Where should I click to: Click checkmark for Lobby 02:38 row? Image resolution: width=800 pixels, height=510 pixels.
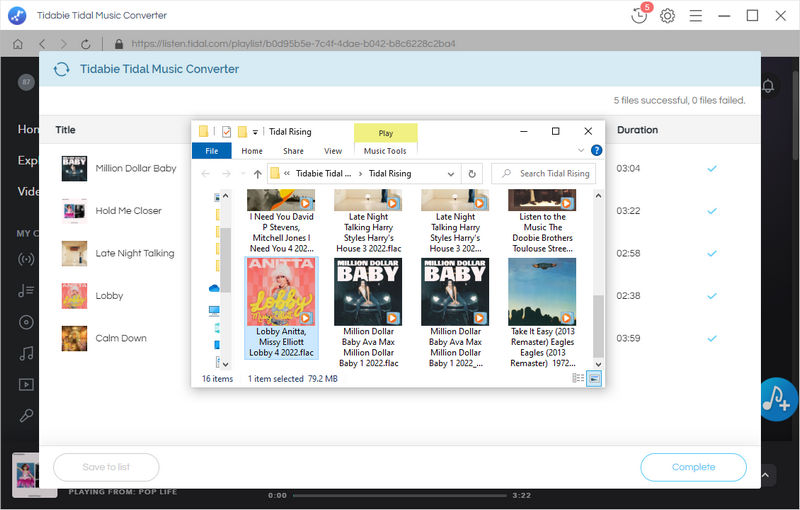(x=712, y=296)
